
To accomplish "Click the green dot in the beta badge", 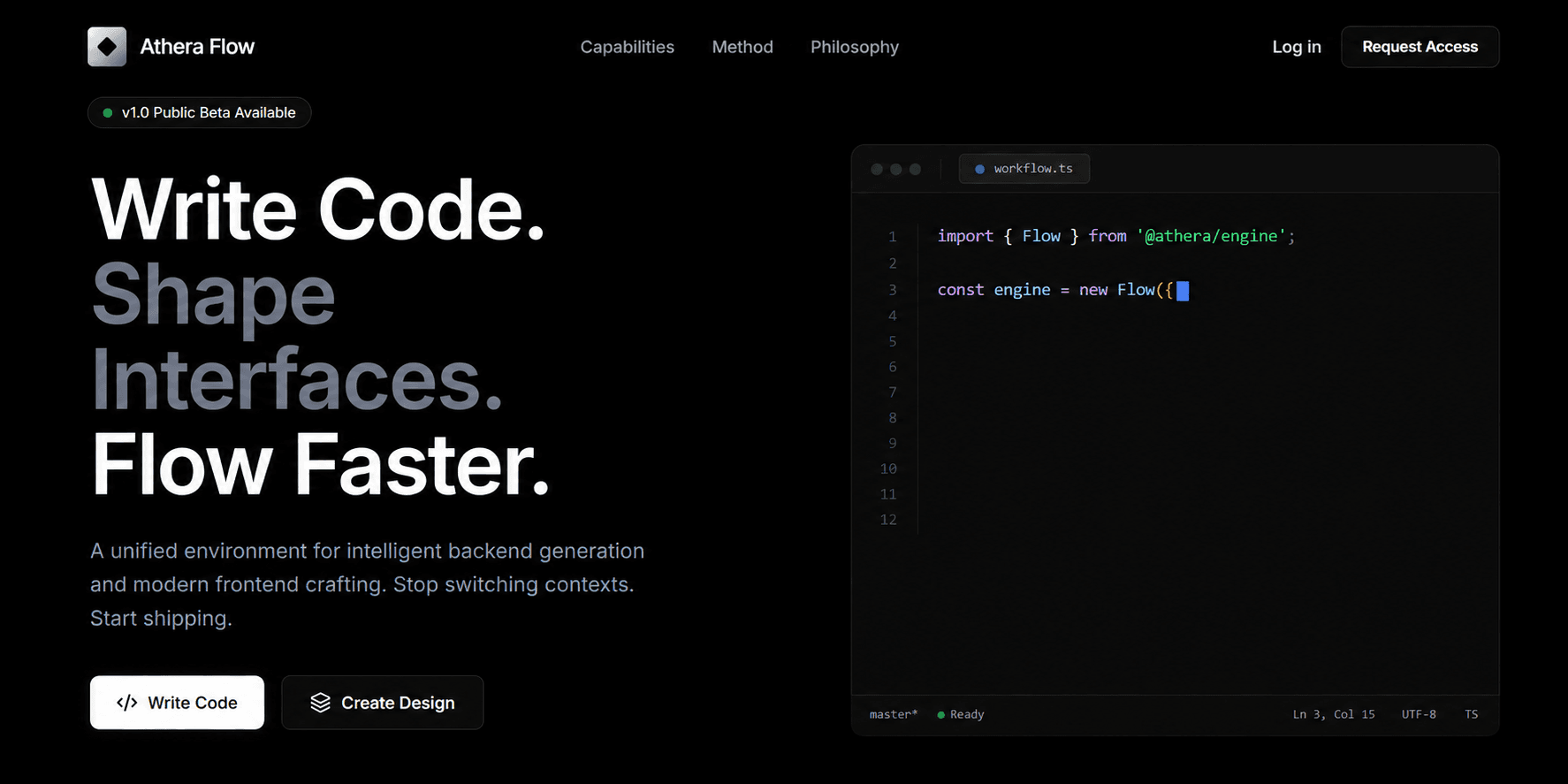I will 108,113.
